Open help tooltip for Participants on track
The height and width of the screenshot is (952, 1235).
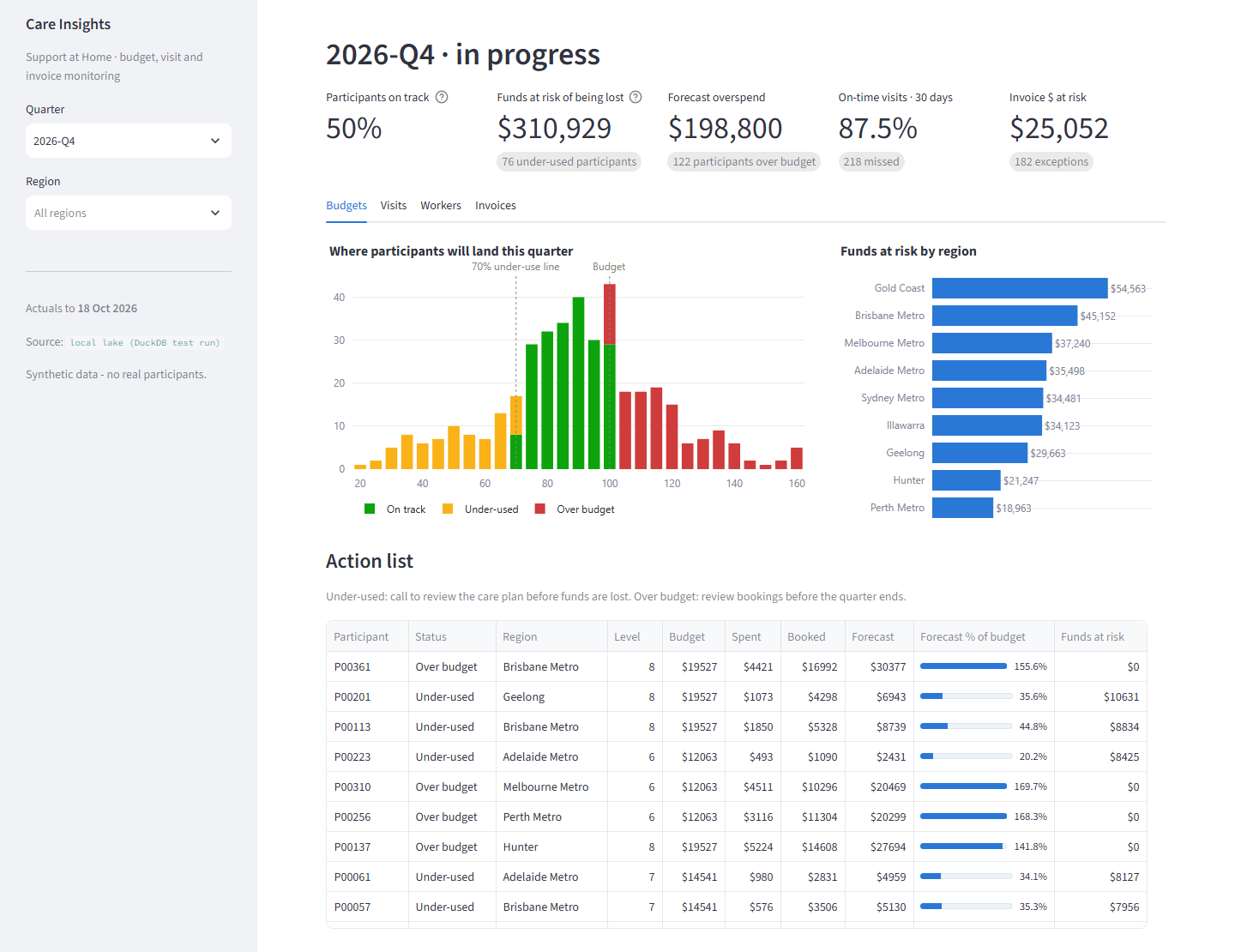click(x=442, y=97)
